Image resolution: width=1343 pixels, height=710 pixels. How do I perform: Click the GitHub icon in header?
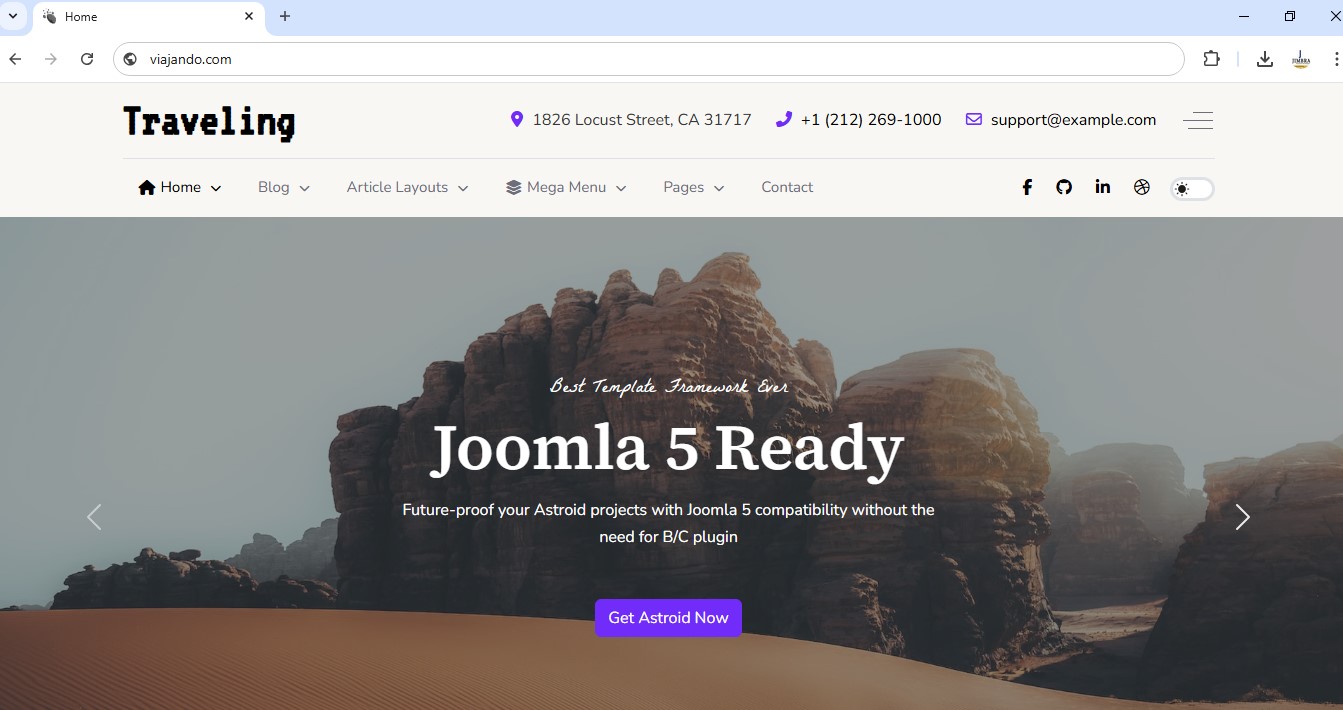coord(1064,187)
